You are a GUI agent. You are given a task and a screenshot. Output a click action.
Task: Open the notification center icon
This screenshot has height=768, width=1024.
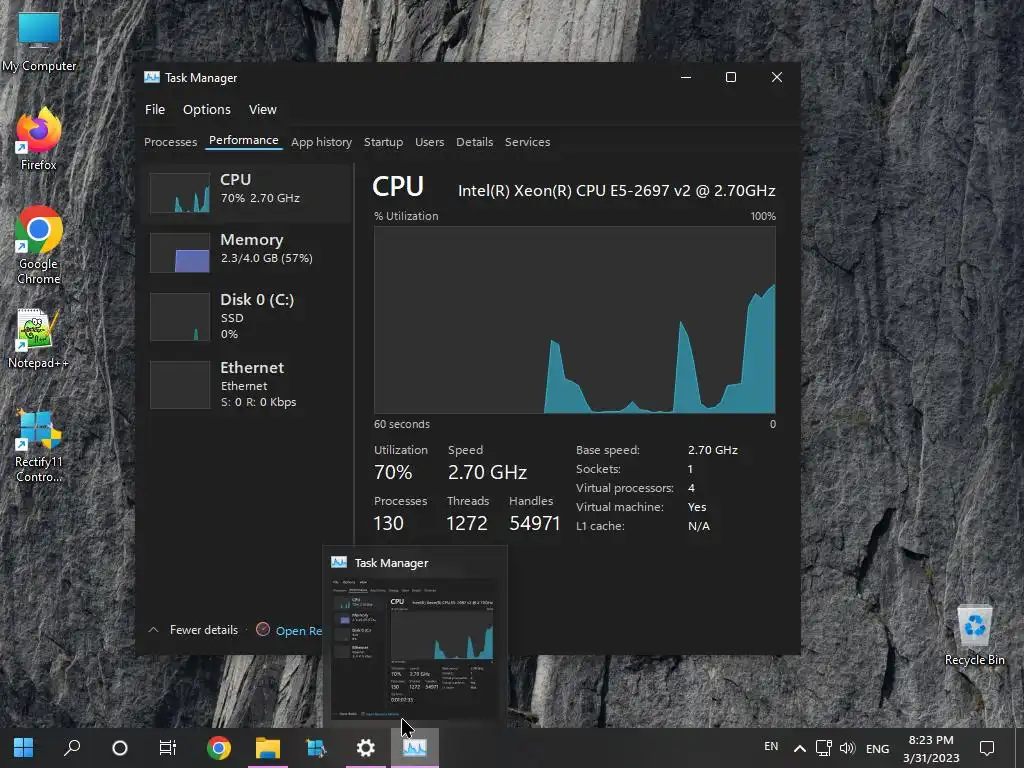987,748
